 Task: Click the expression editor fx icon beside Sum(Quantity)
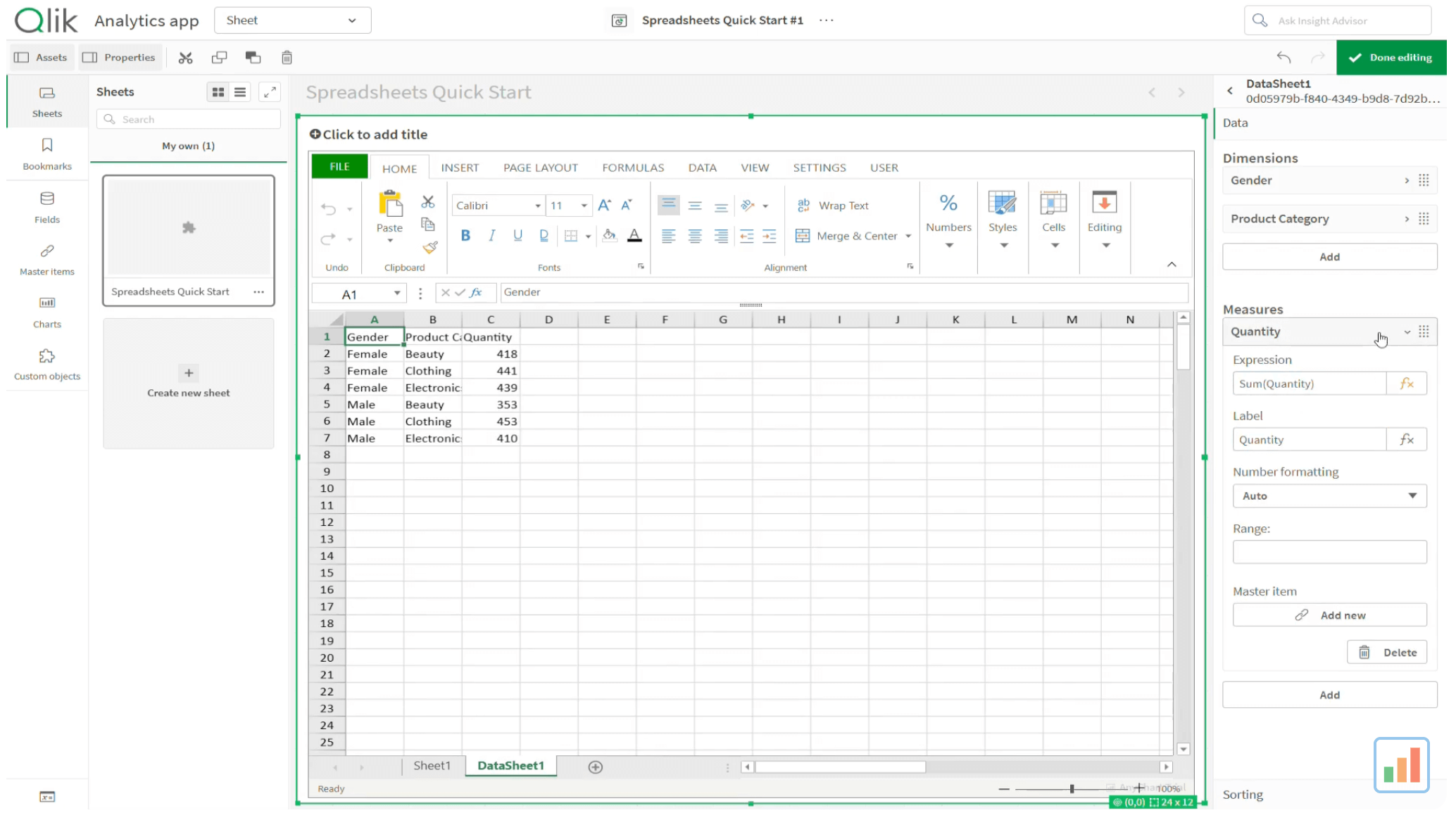point(1407,384)
